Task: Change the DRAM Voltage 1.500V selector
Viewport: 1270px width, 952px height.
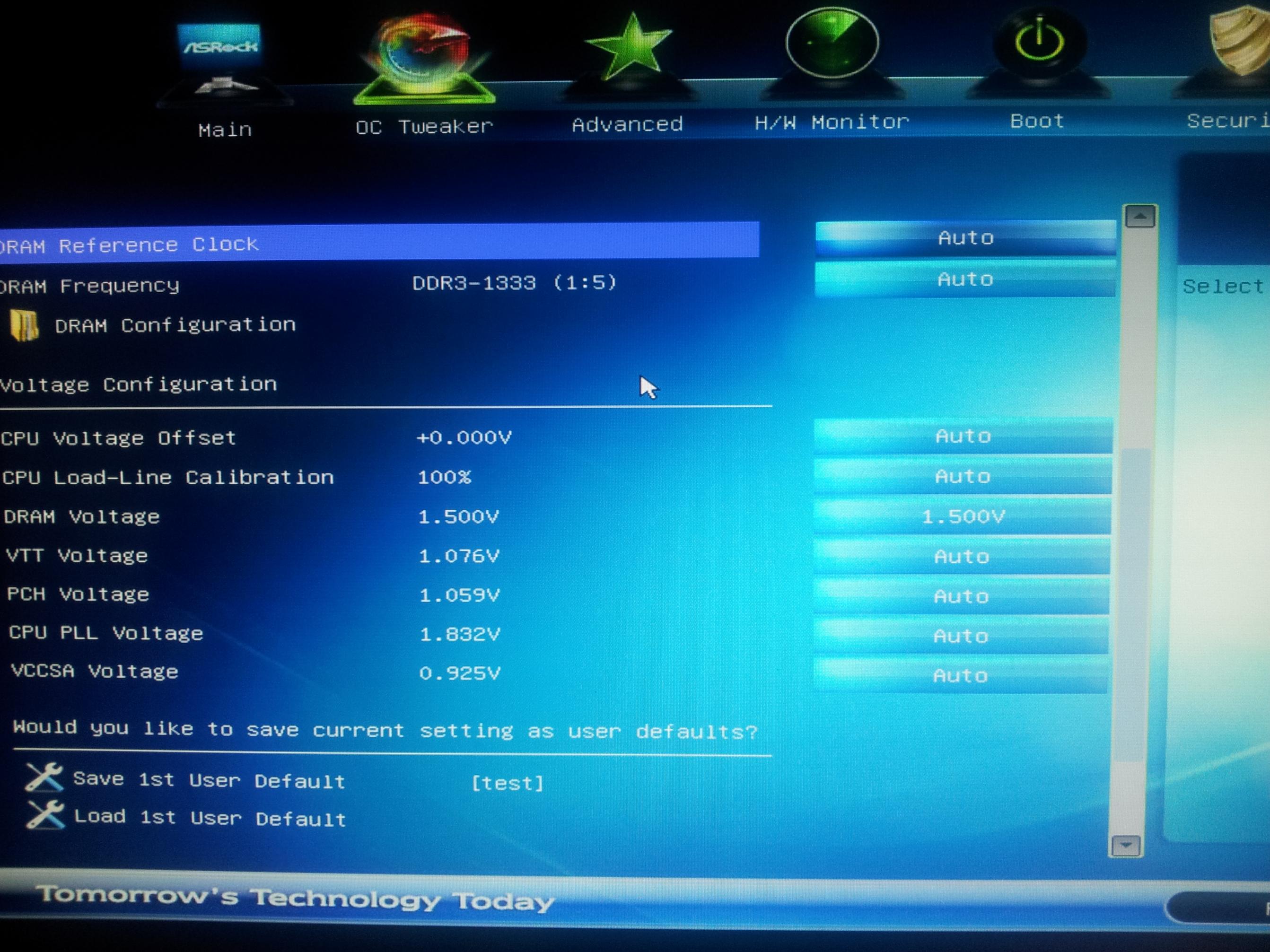Action: point(963,517)
